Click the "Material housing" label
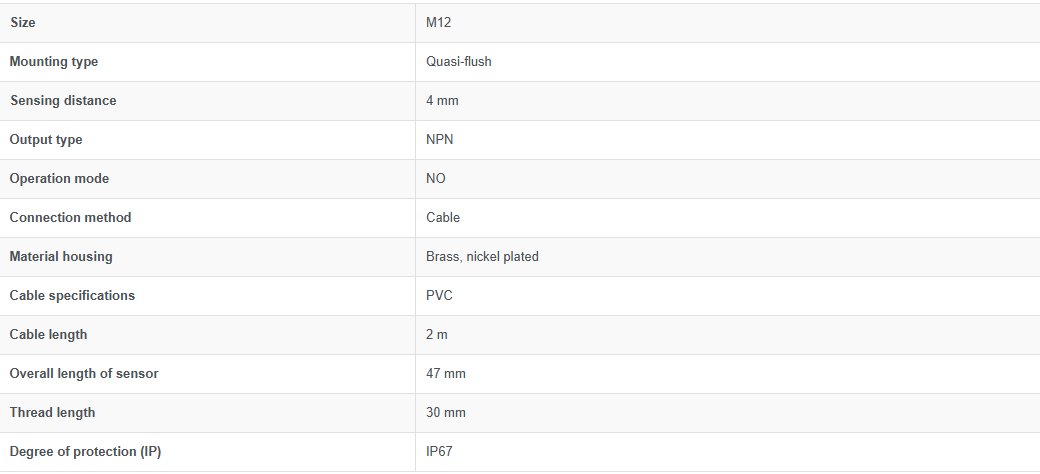The height and width of the screenshot is (474, 1040). (x=61, y=257)
